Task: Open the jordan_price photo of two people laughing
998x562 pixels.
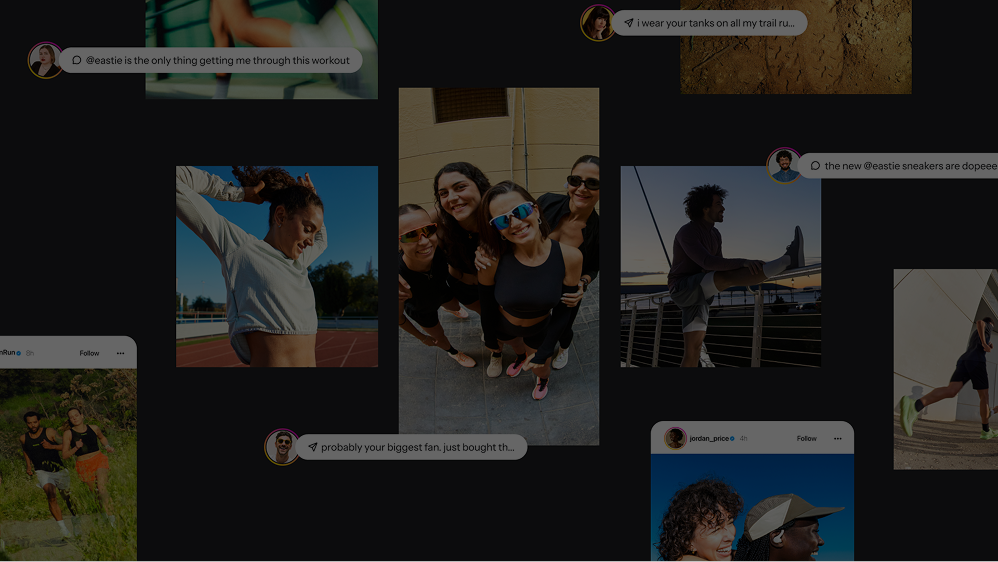Action: point(752,507)
